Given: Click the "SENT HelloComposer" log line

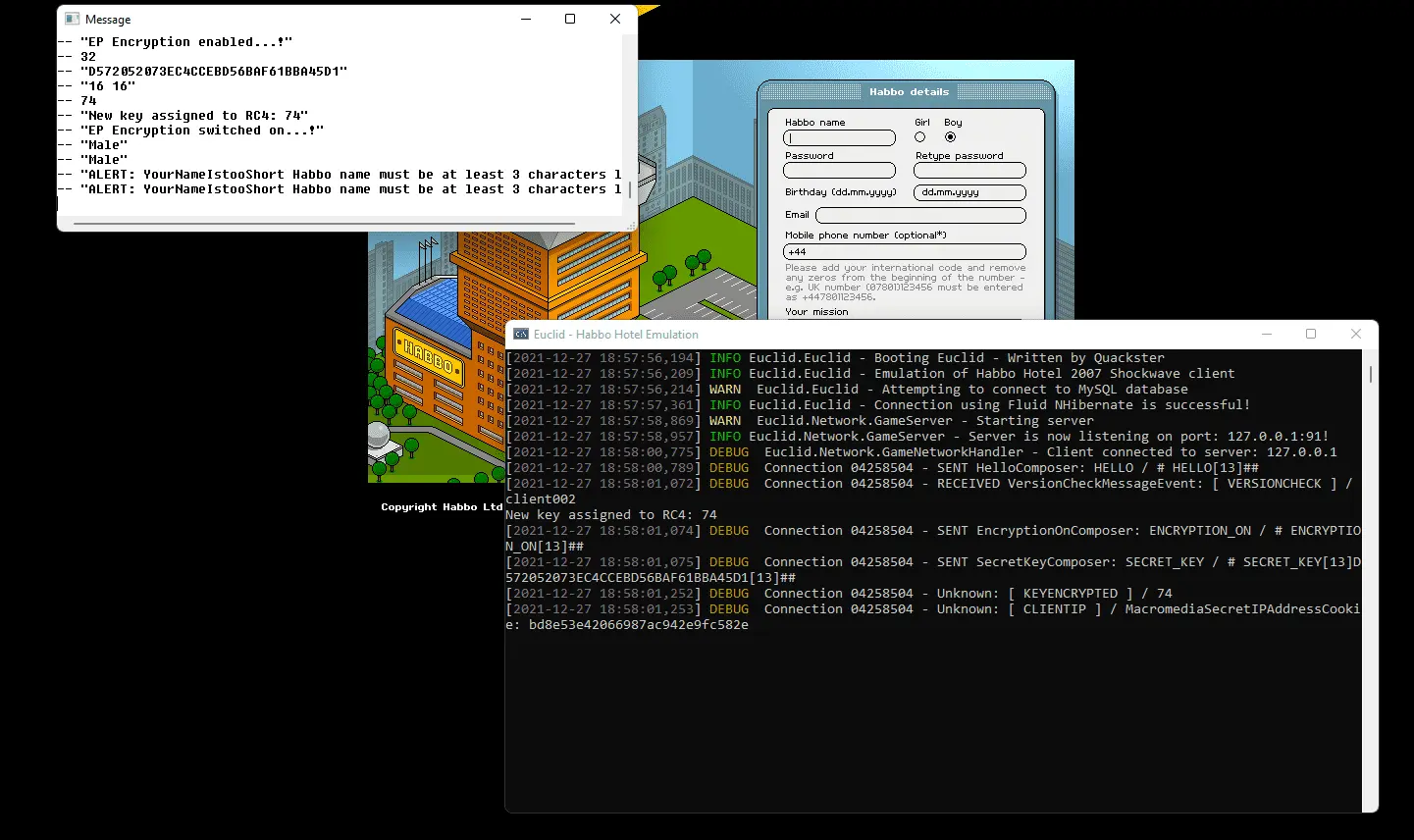Looking at the screenshot, I should tap(882, 468).
